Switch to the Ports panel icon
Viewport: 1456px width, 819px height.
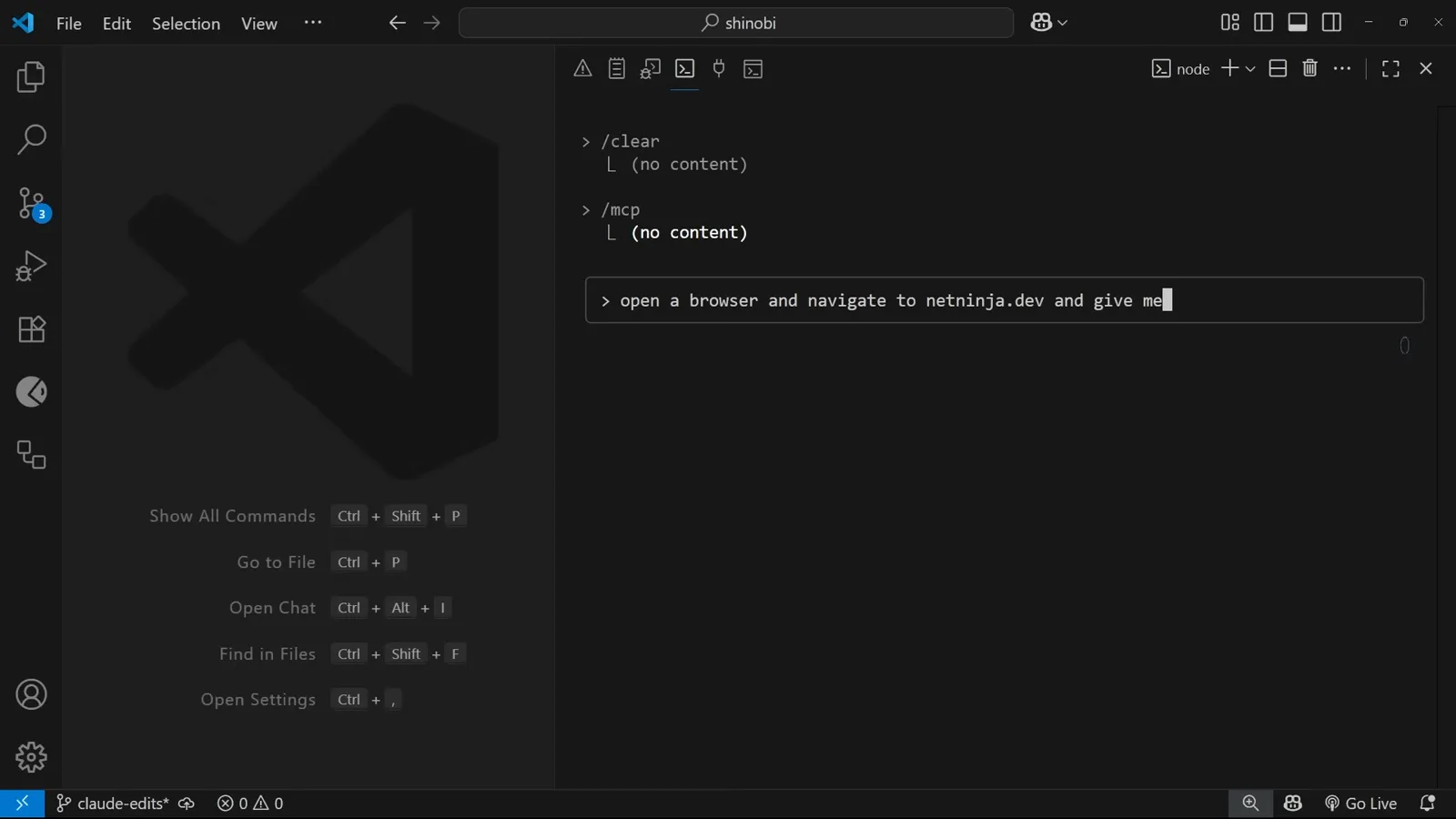(x=719, y=68)
